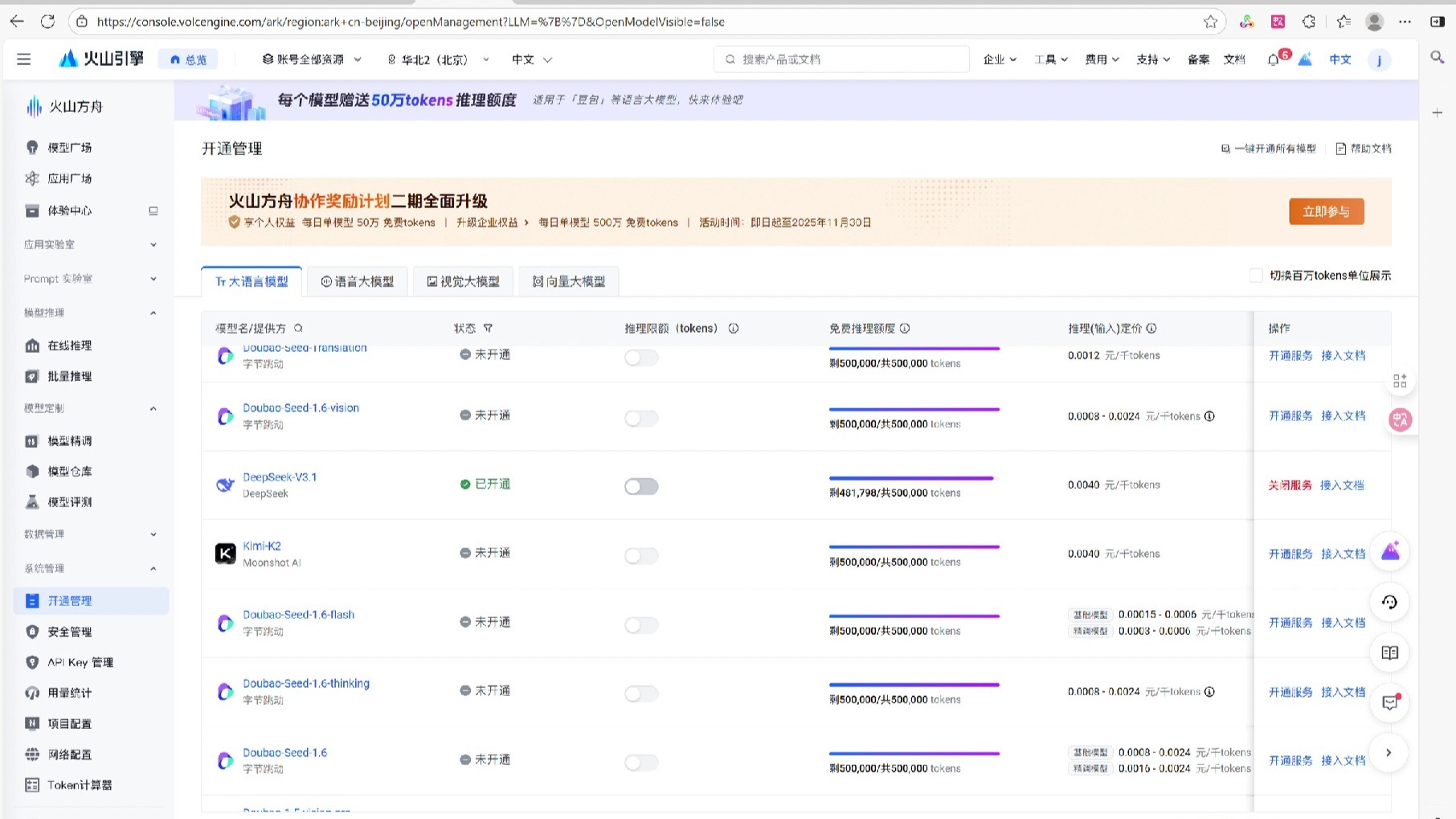Viewport: 1456px width, 819px height.
Task: Select 开通管理 in the sidebar
Action: pyautogui.click(x=92, y=601)
